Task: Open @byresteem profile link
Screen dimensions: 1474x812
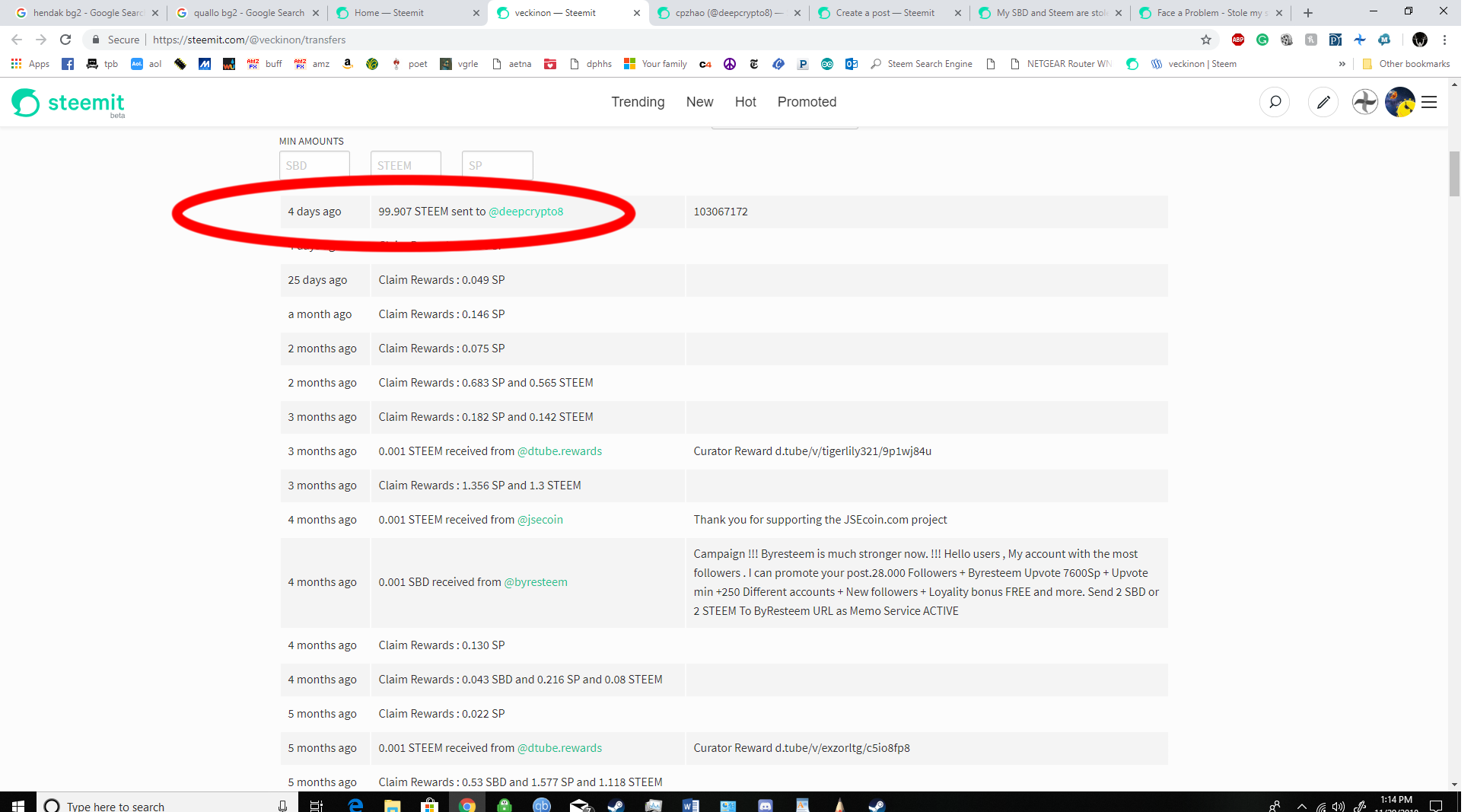Action: point(536,582)
